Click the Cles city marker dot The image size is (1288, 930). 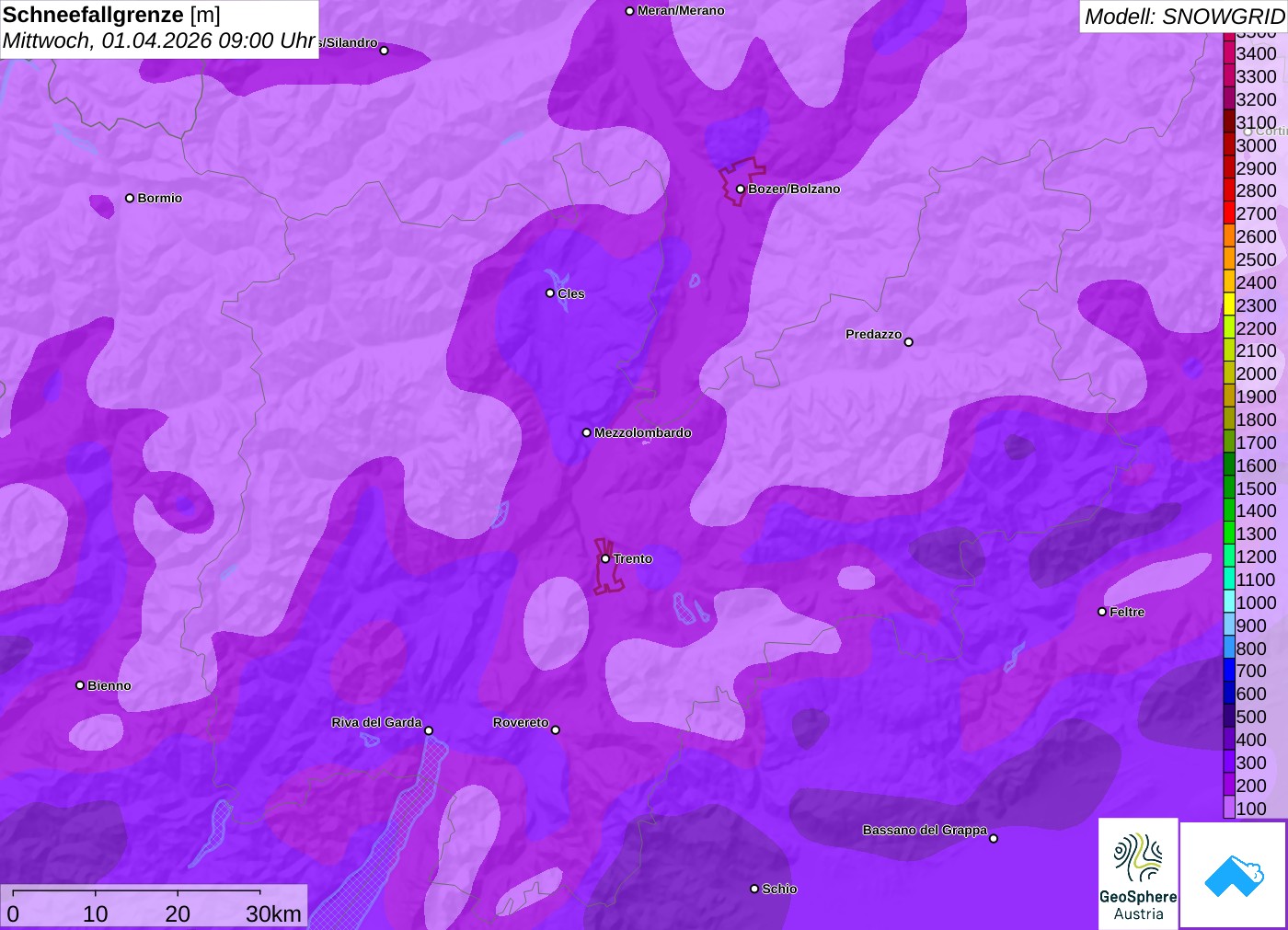(x=550, y=293)
